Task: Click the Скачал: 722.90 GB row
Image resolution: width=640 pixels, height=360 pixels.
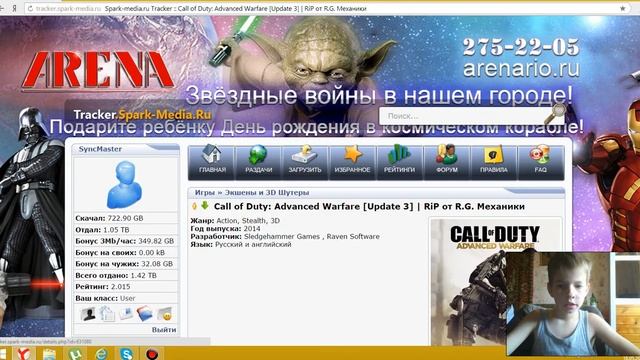Action: (126, 218)
